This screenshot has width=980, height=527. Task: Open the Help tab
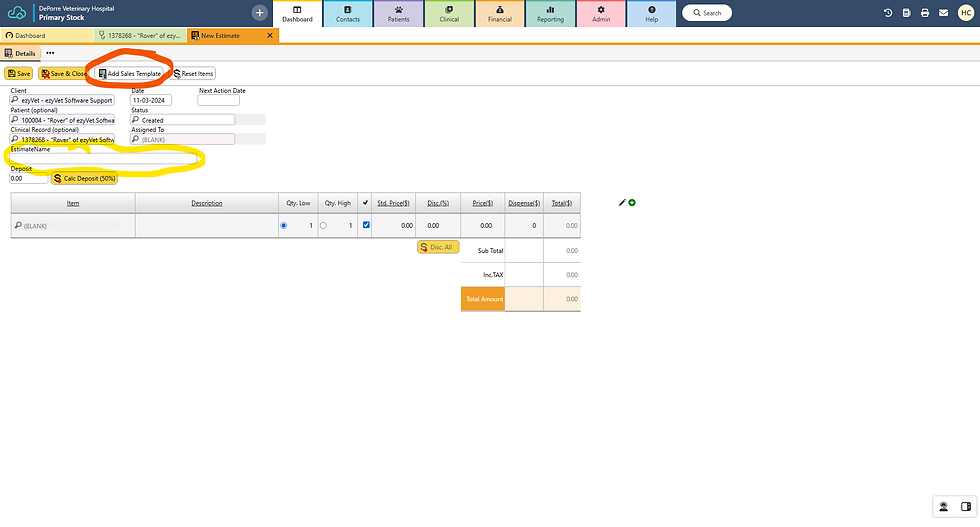pyautogui.click(x=652, y=14)
